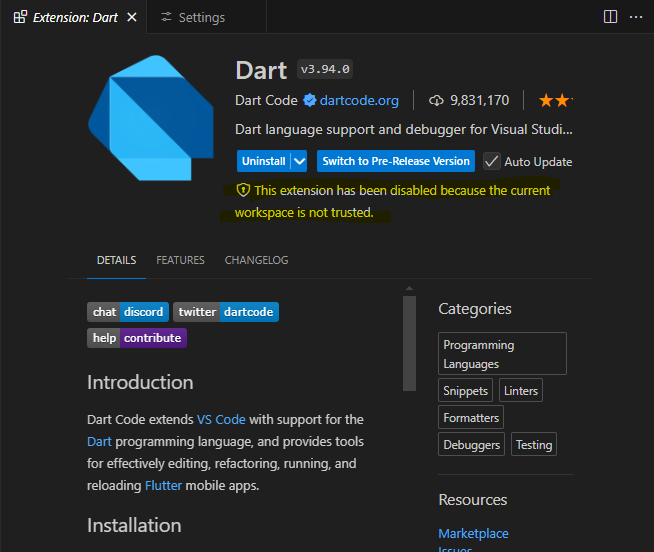Click the Installation heading
Screen dimensions: 654x552
[134, 525]
